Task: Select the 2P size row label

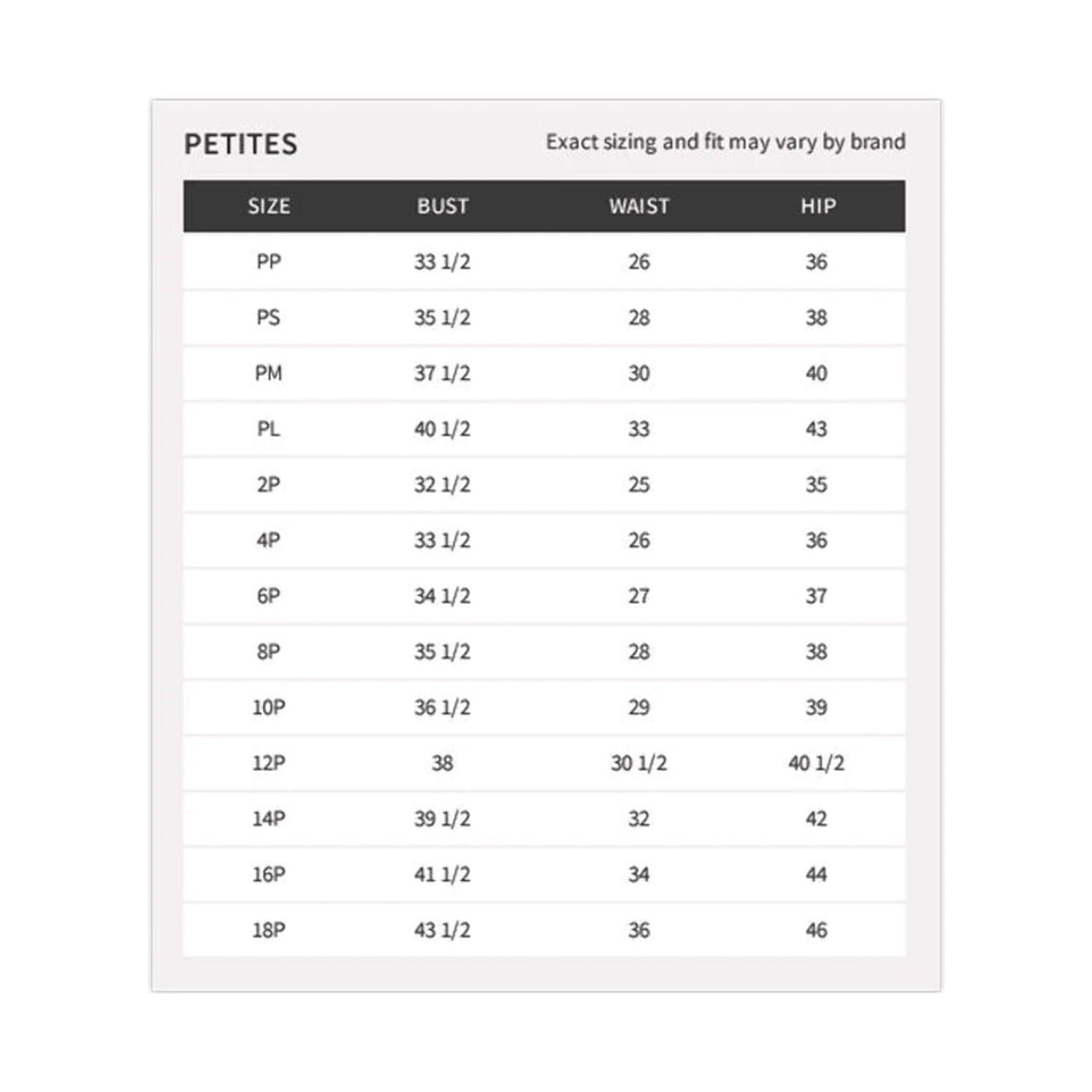Action: pyautogui.click(x=269, y=485)
